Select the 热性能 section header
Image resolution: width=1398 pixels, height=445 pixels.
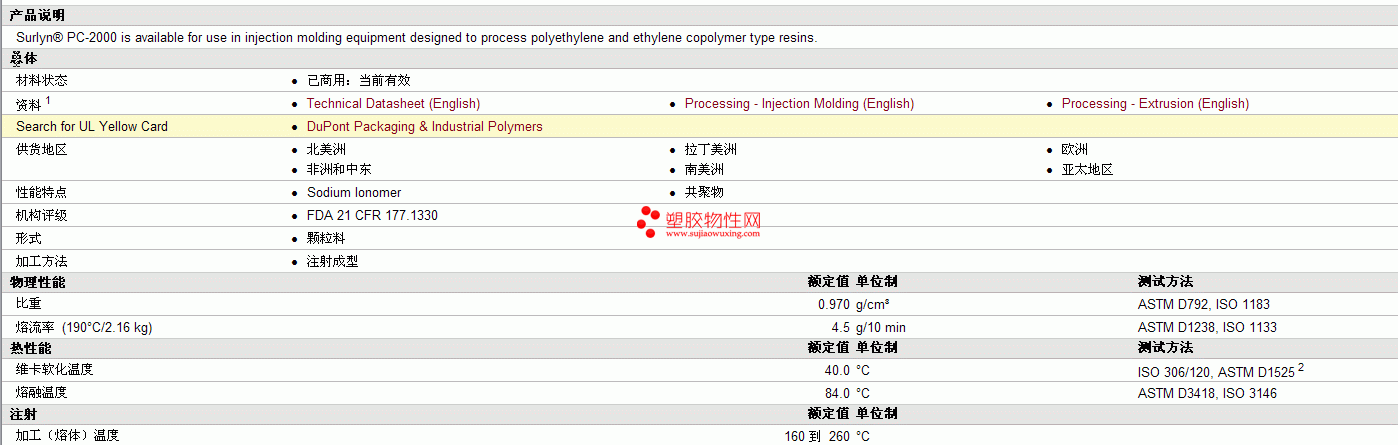tap(30, 348)
